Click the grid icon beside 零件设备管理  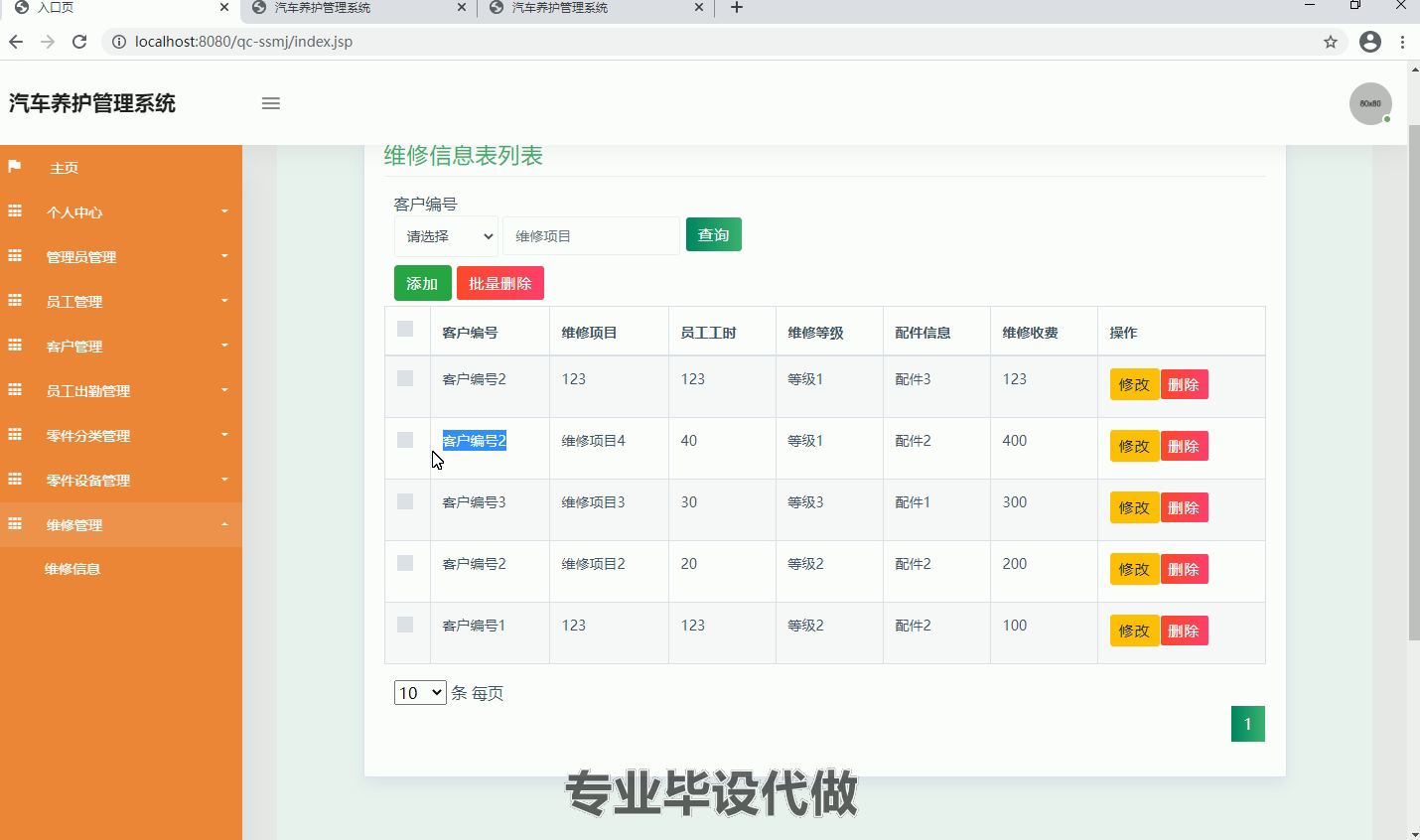click(x=15, y=480)
